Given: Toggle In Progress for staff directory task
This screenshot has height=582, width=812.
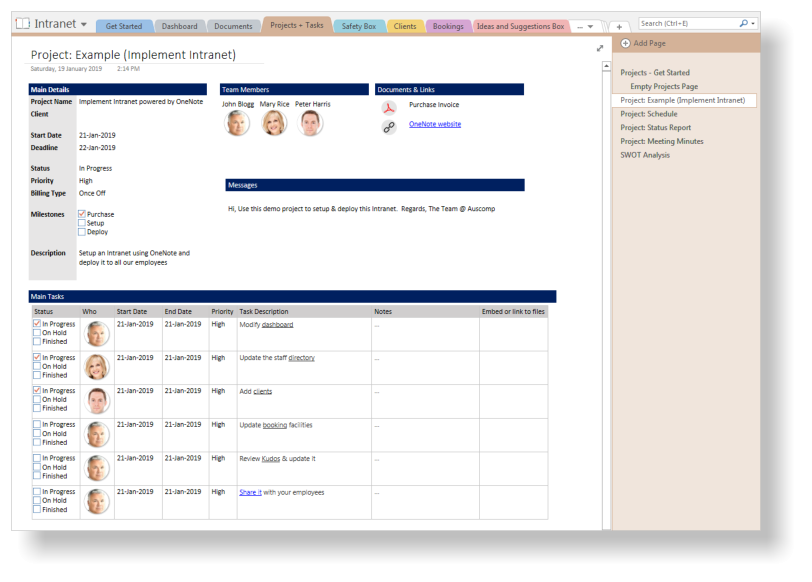Looking at the screenshot, I should pyautogui.click(x=37, y=357).
